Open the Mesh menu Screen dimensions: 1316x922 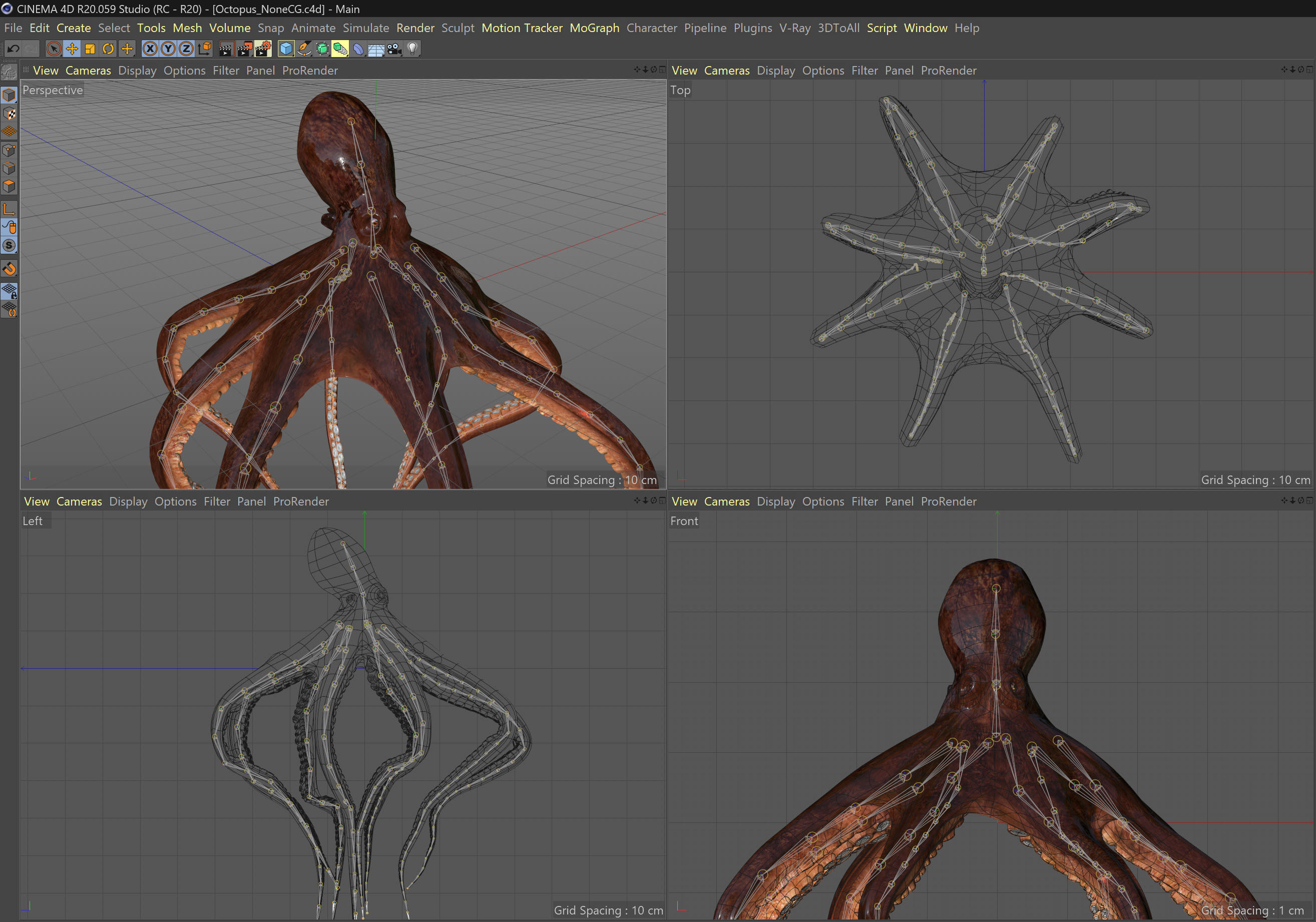coord(187,28)
